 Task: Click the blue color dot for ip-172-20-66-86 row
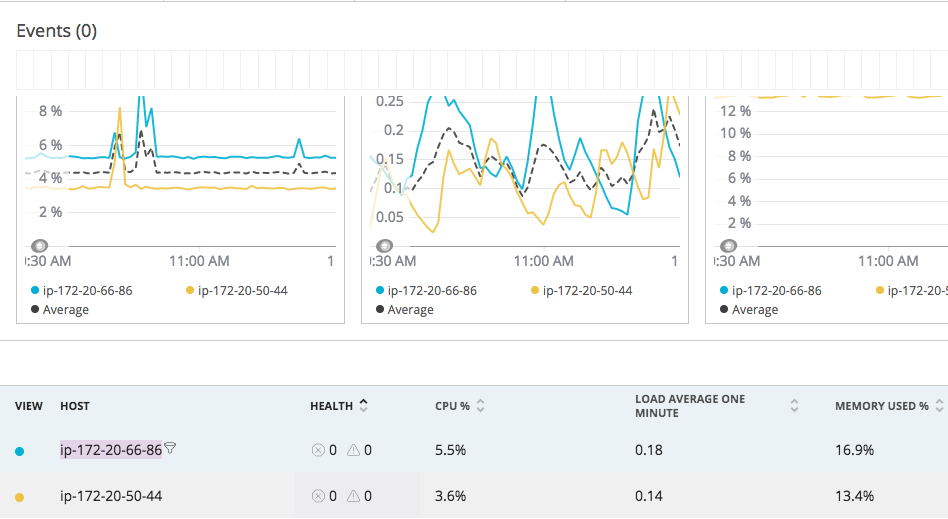(x=19, y=451)
